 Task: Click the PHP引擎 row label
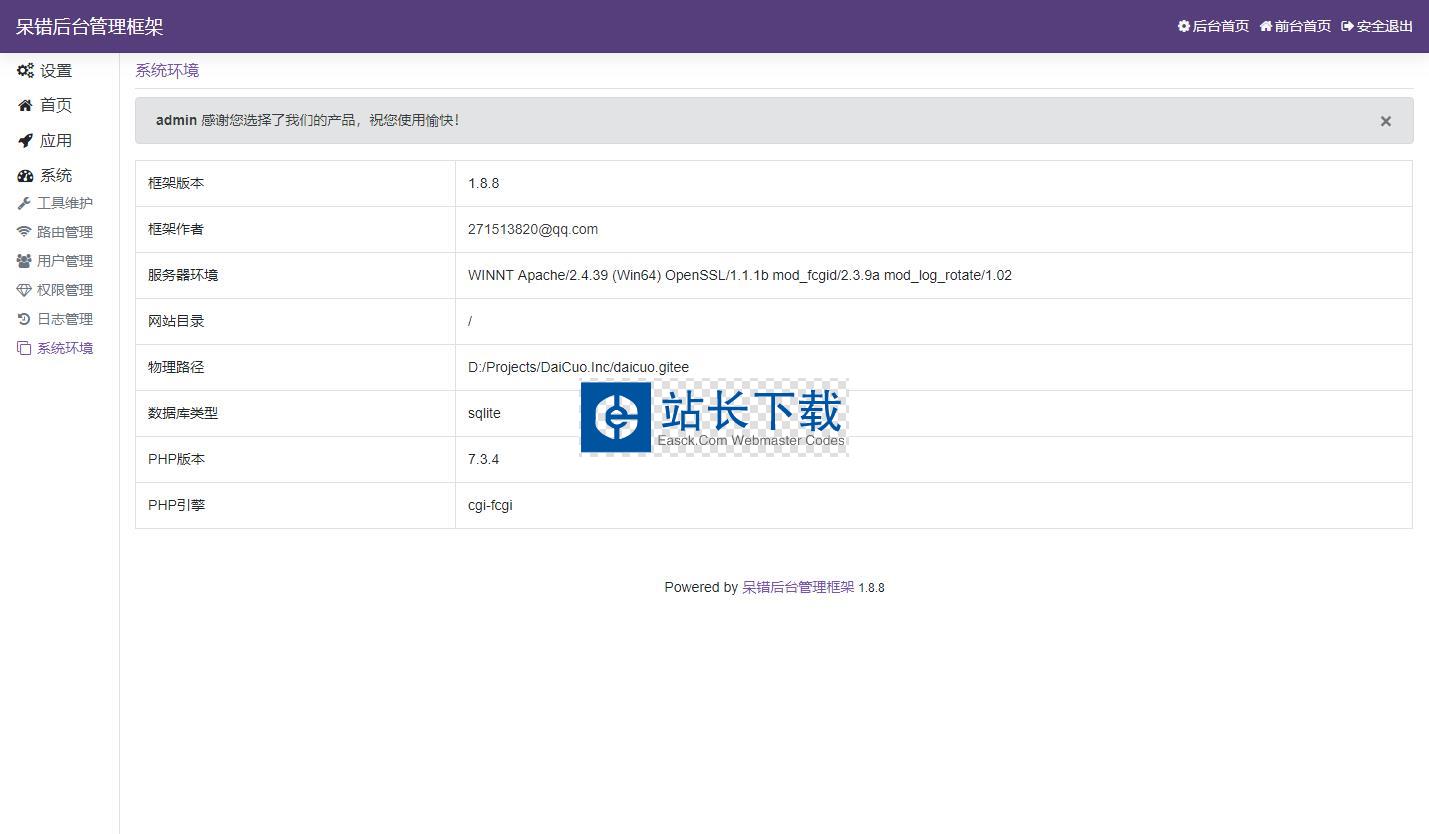[176, 505]
